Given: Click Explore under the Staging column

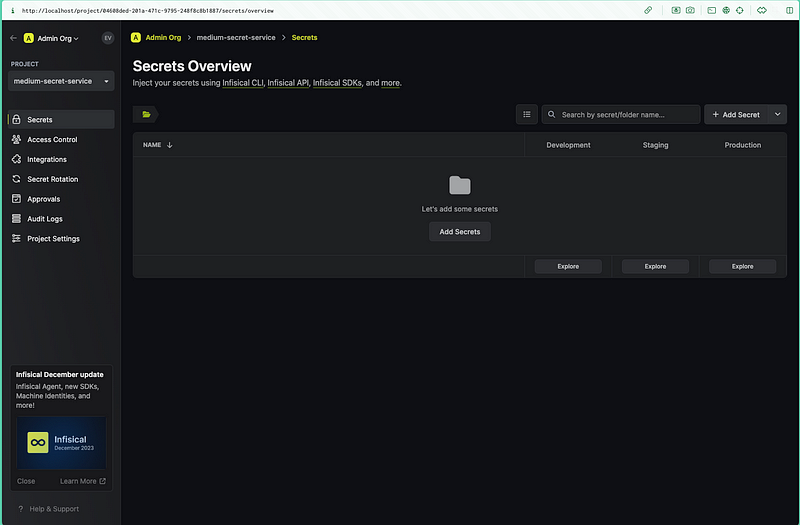Looking at the screenshot, I should click(655, 267).
